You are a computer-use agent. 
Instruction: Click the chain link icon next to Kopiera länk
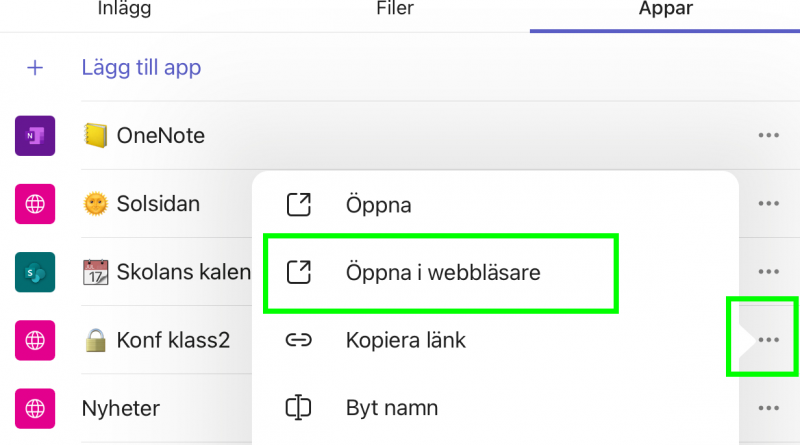[298, 340]
